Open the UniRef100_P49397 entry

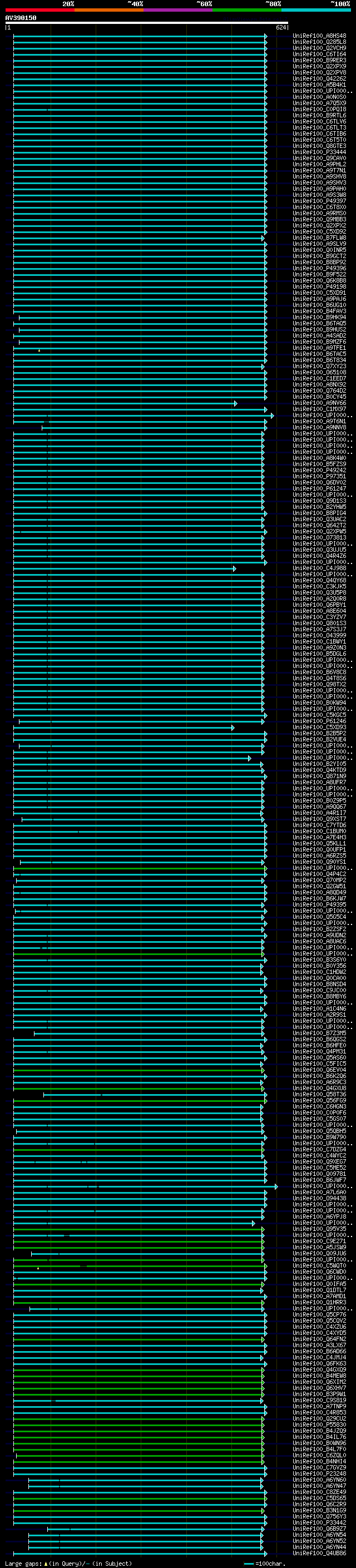pos(319,201)
